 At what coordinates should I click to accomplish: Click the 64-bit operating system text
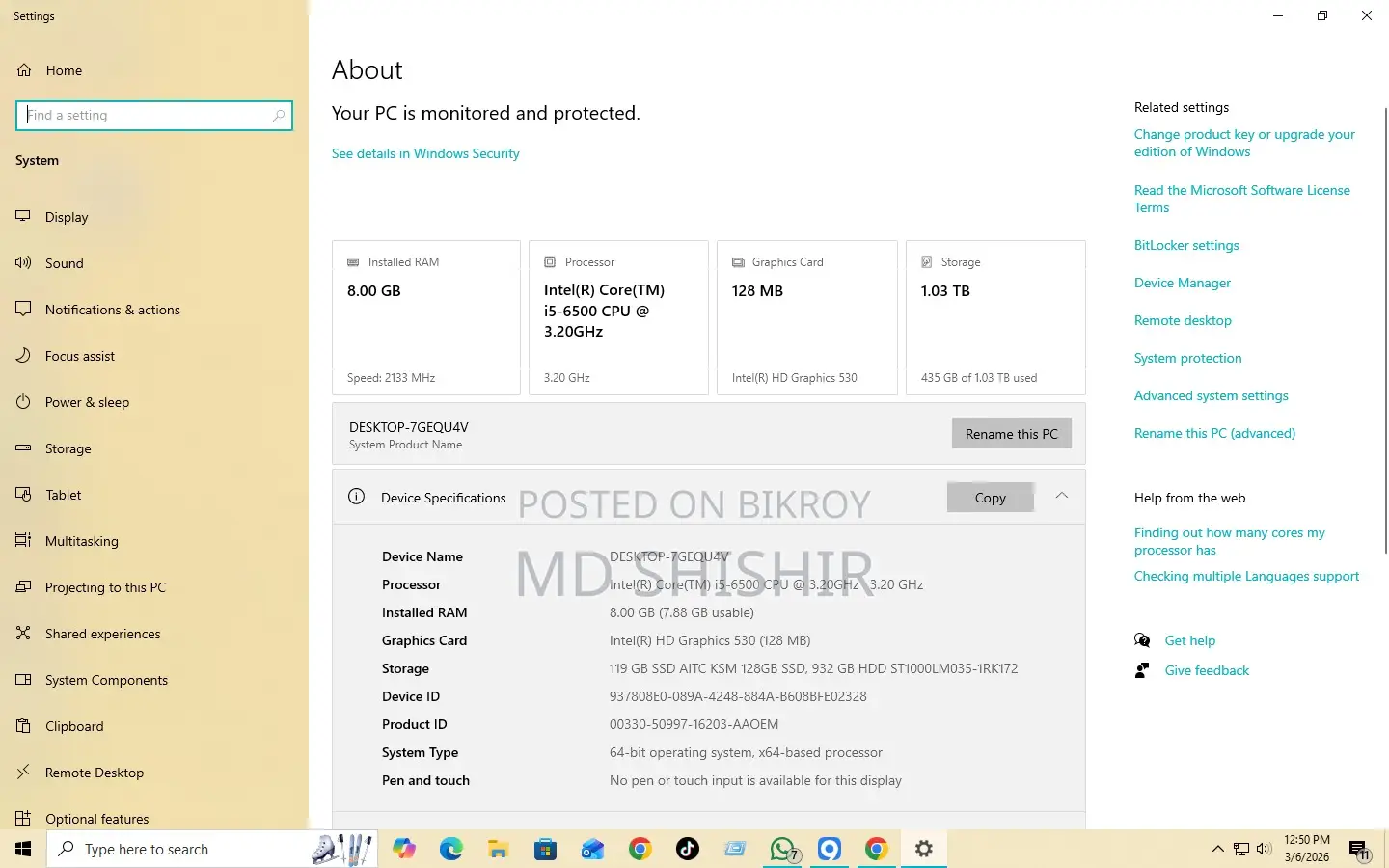(x=746, y=752)
